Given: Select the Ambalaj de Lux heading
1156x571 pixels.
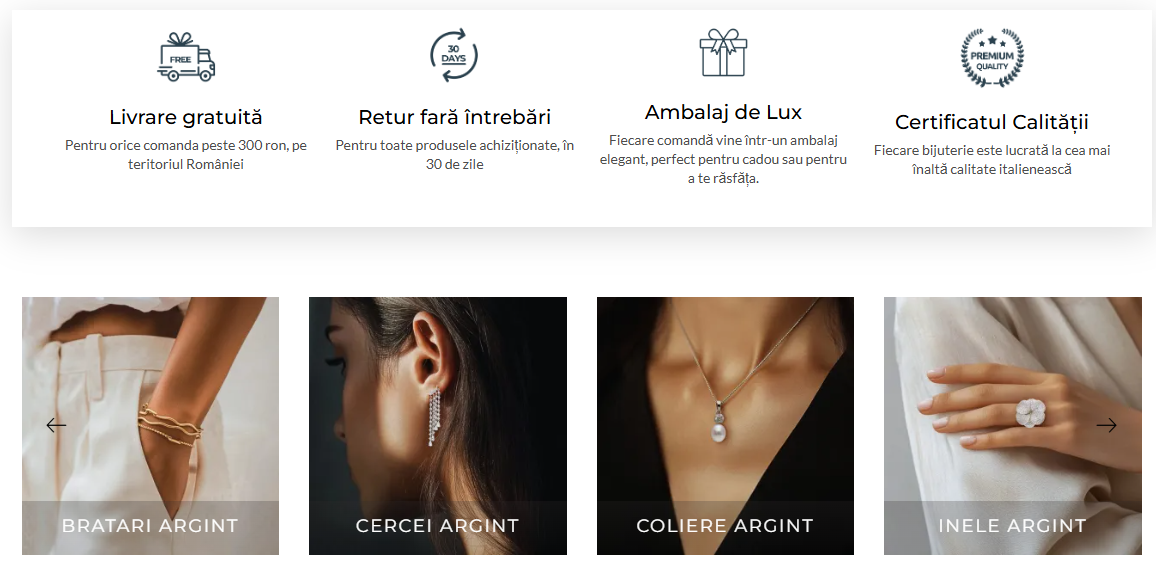Looking at the screenshot, I should click(723, 112).
